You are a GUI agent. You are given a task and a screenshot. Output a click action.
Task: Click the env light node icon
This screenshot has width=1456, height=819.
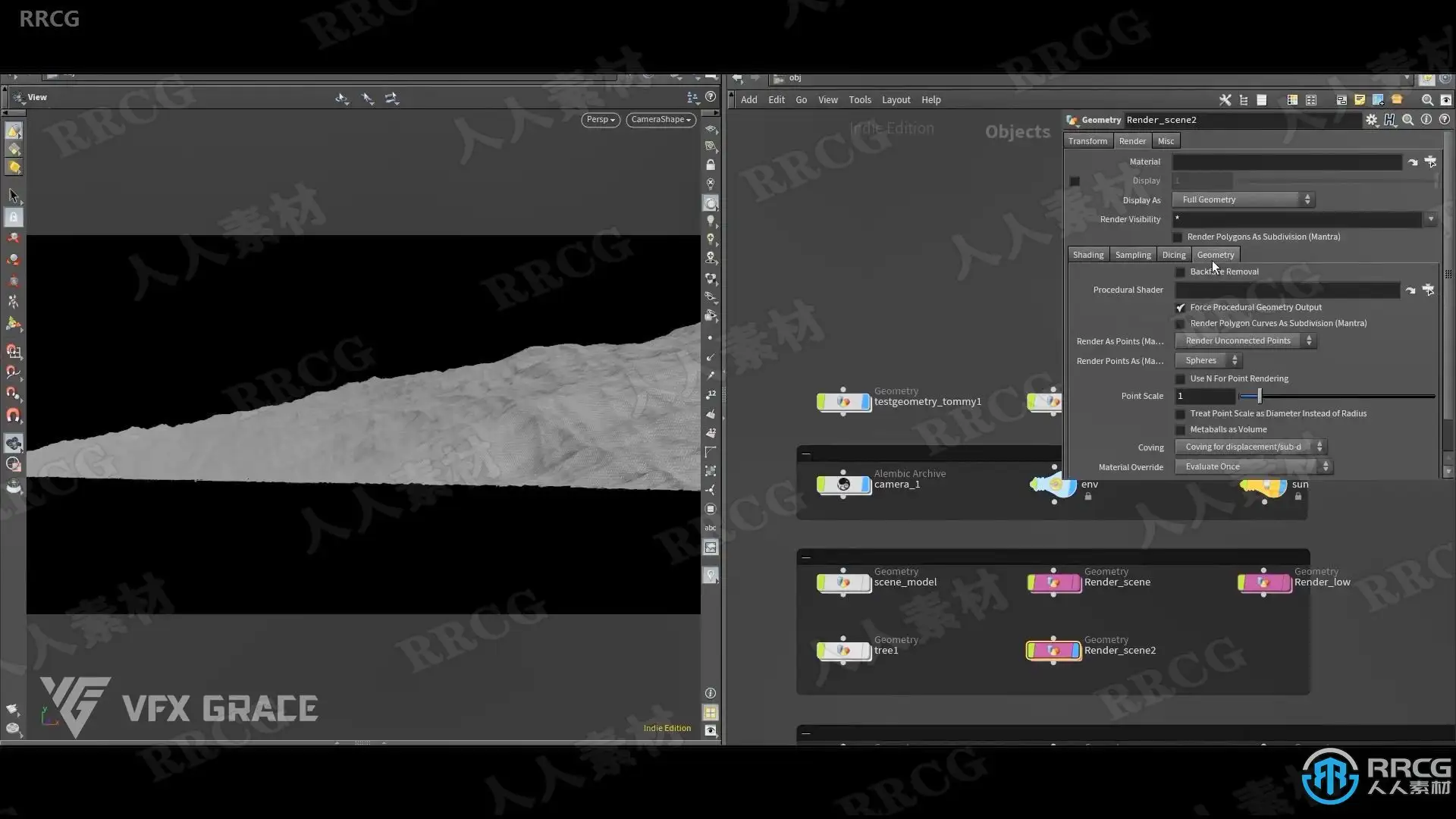[1054, 485]
